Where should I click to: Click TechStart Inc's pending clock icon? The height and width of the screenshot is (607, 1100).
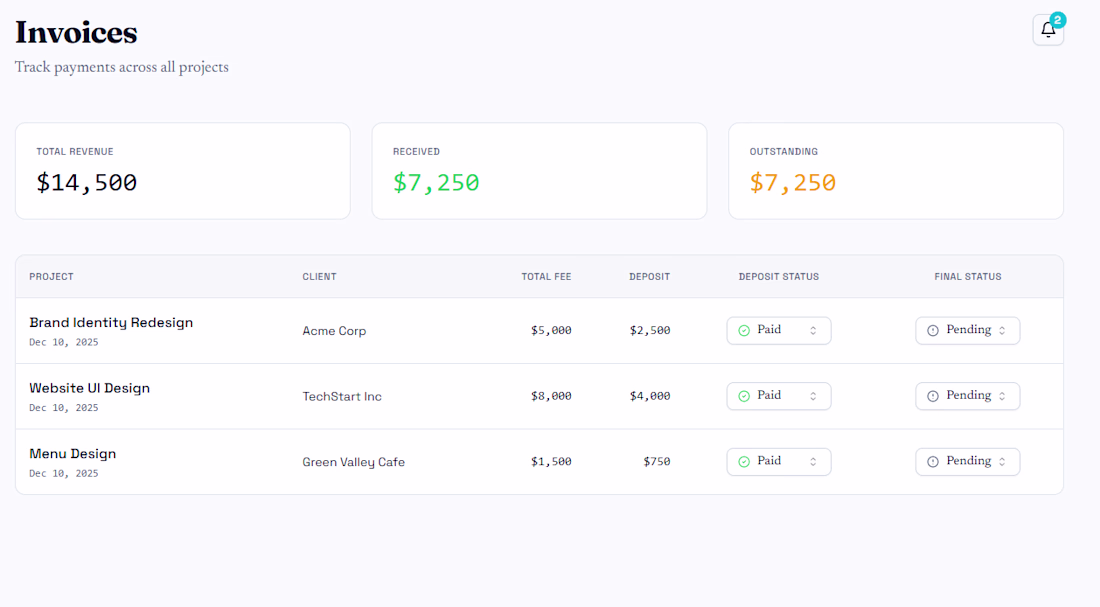[933, 397]
